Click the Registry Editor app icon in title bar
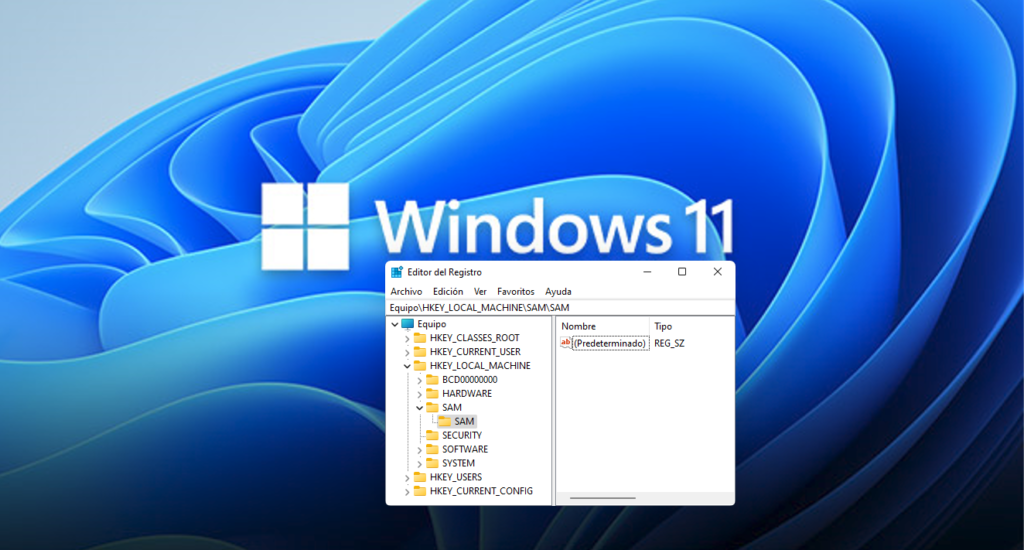This screenshot has width=1024, height=550. click(x=396, y=272)
